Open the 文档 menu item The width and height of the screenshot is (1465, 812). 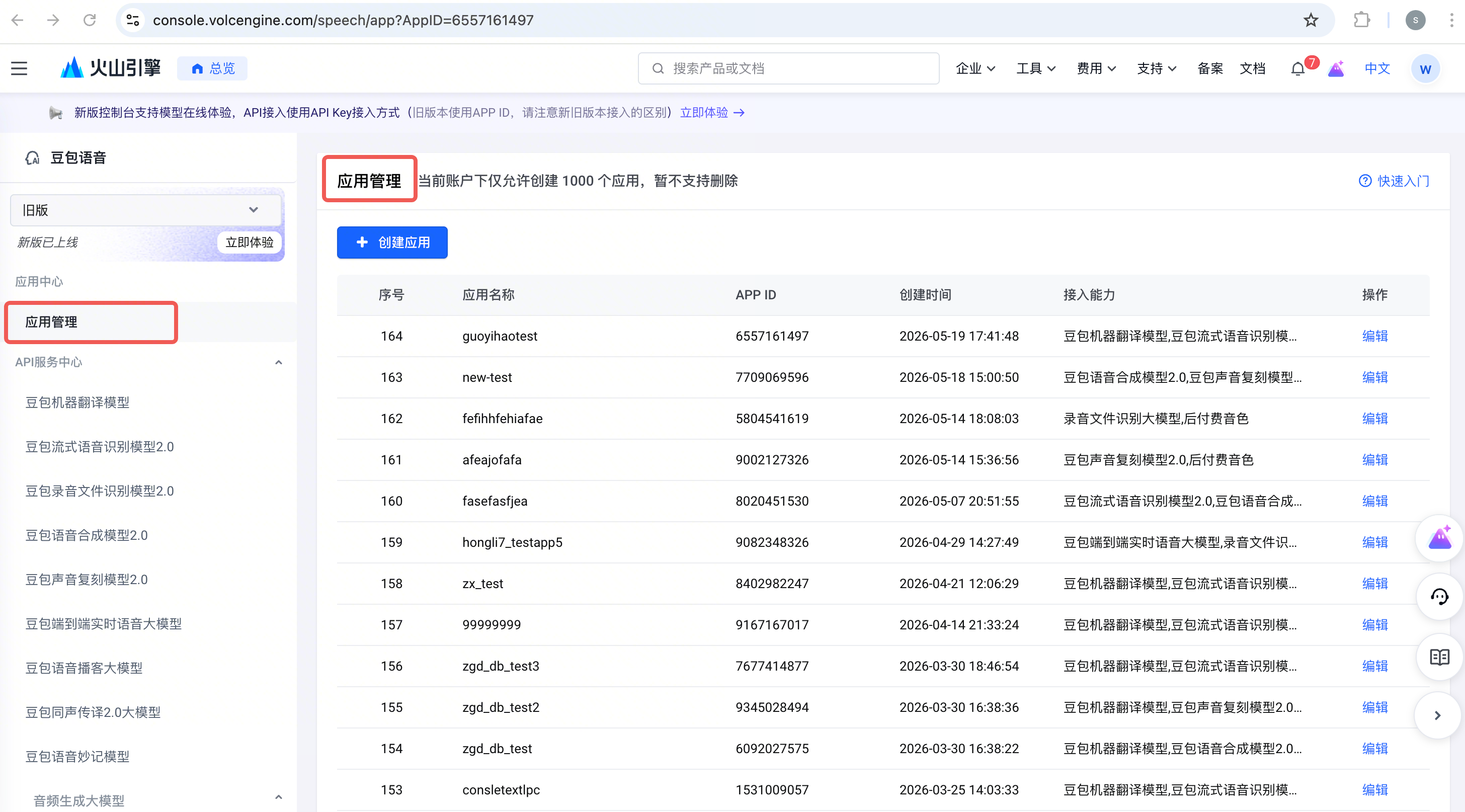tap(1252, 69)
